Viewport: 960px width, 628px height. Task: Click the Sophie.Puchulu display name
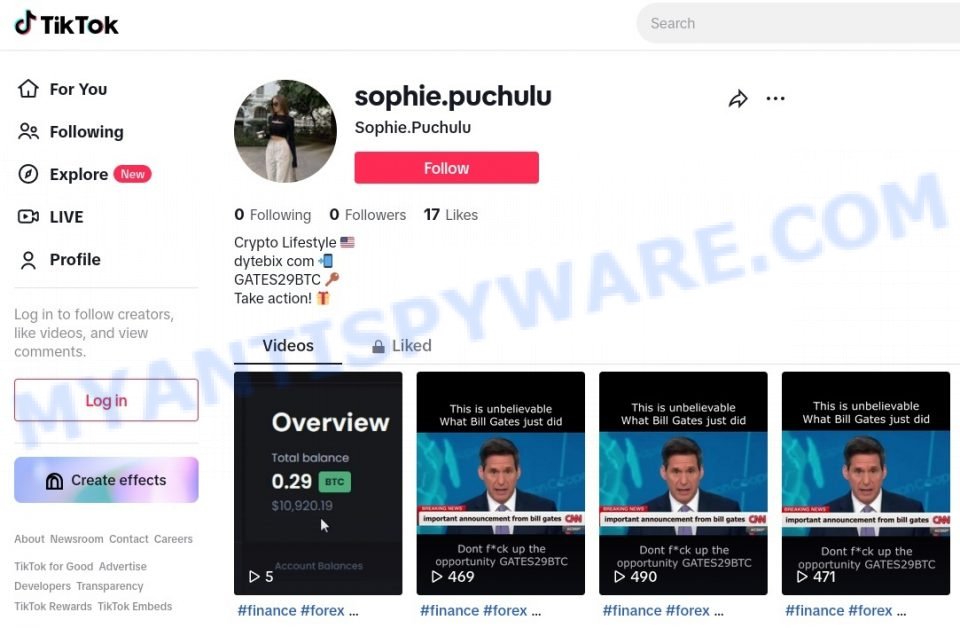[x=413, y=127]
